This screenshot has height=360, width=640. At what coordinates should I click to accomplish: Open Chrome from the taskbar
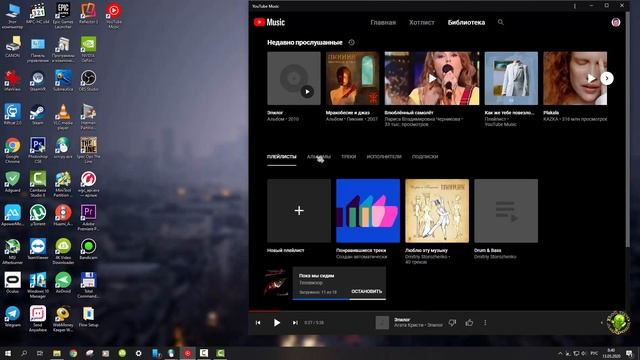[x=73, y=353]
